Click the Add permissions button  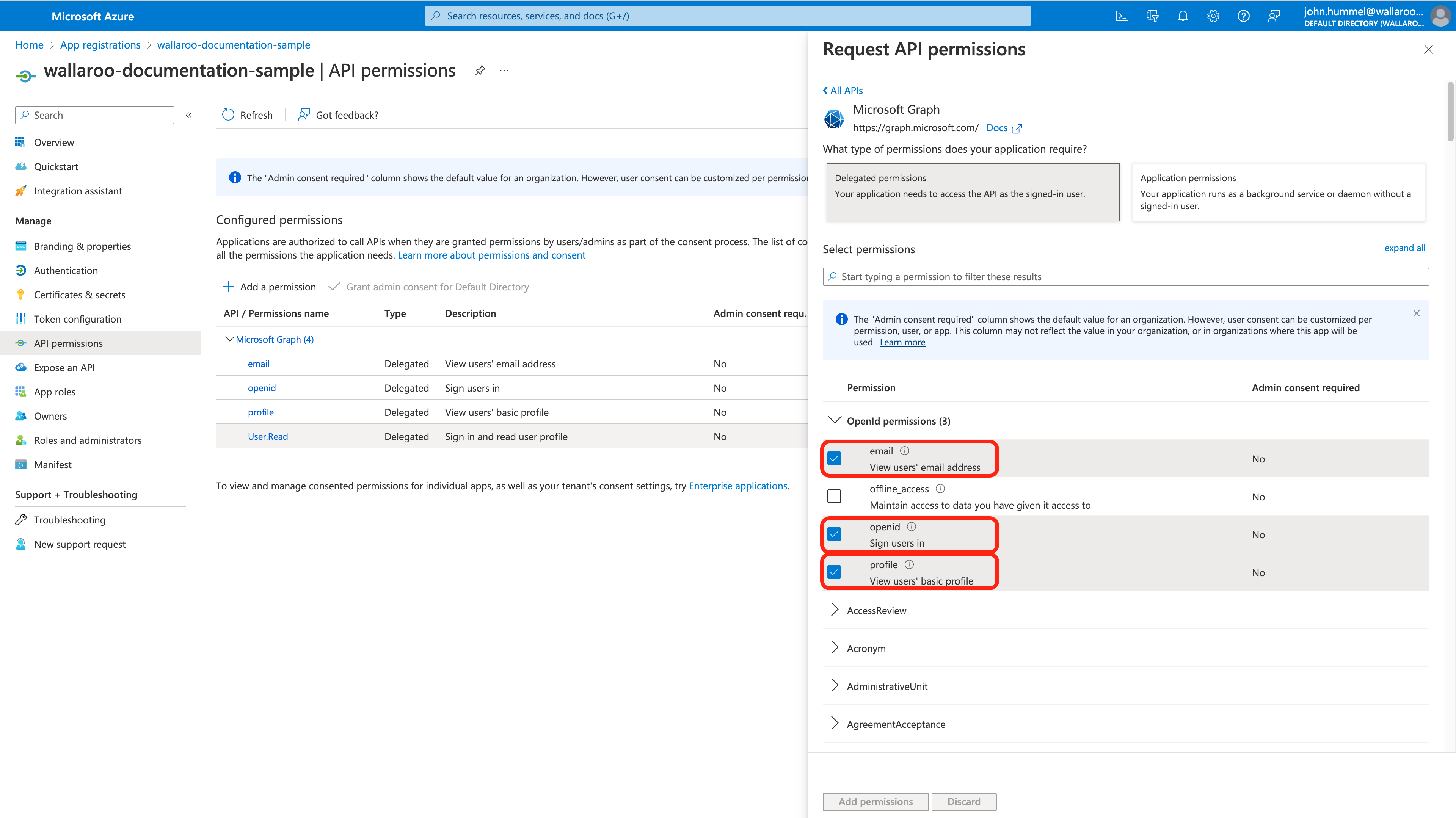pos(875,801)
